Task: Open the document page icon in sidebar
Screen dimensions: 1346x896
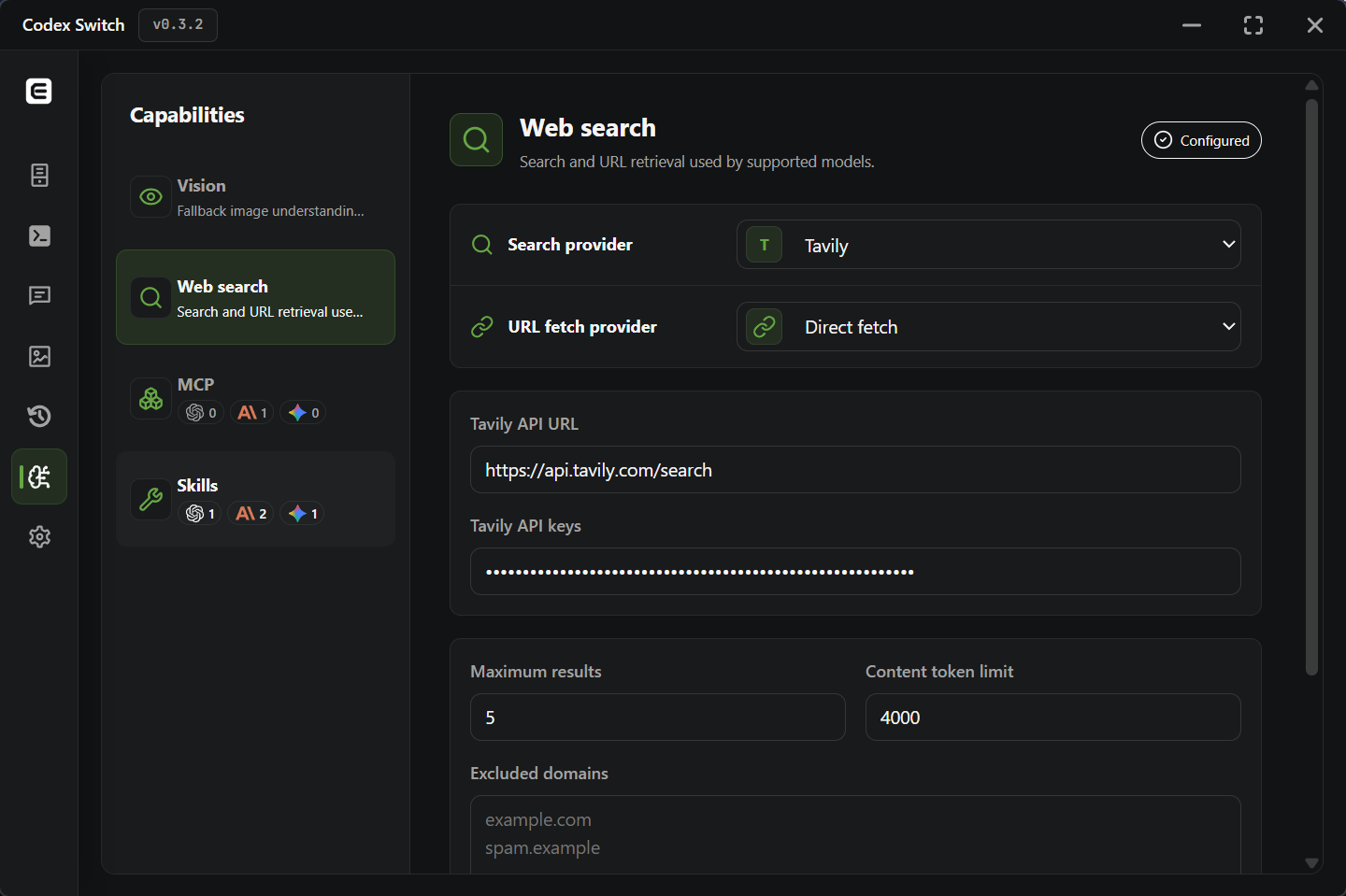Action: click(39, 175)
